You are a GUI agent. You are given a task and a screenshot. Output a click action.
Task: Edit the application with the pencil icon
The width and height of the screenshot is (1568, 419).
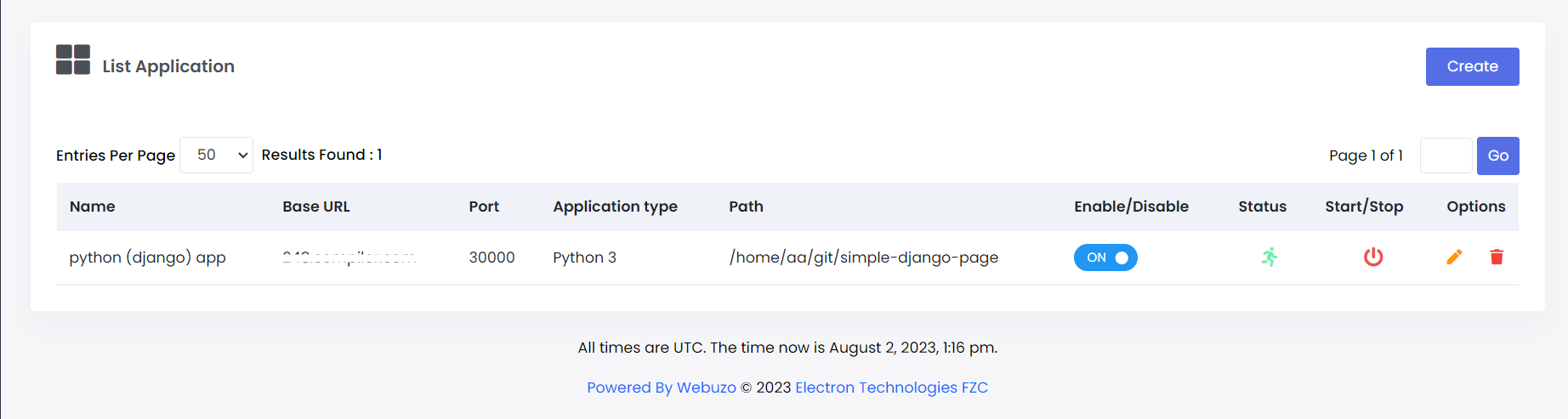pos(1454,257)
